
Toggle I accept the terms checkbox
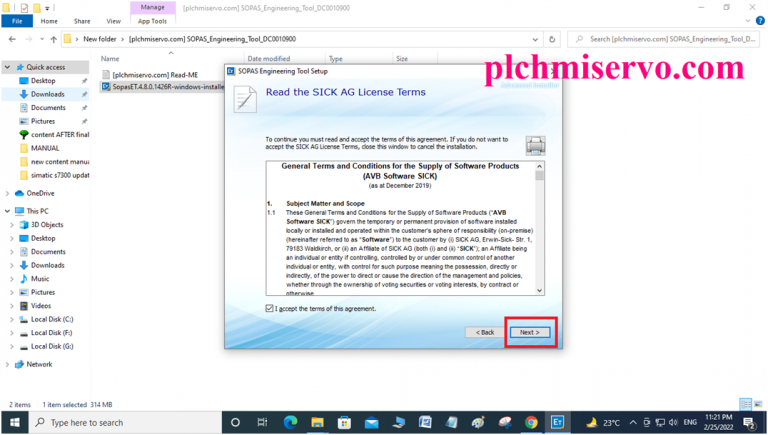pyautogui.click(x=269, y=309)
